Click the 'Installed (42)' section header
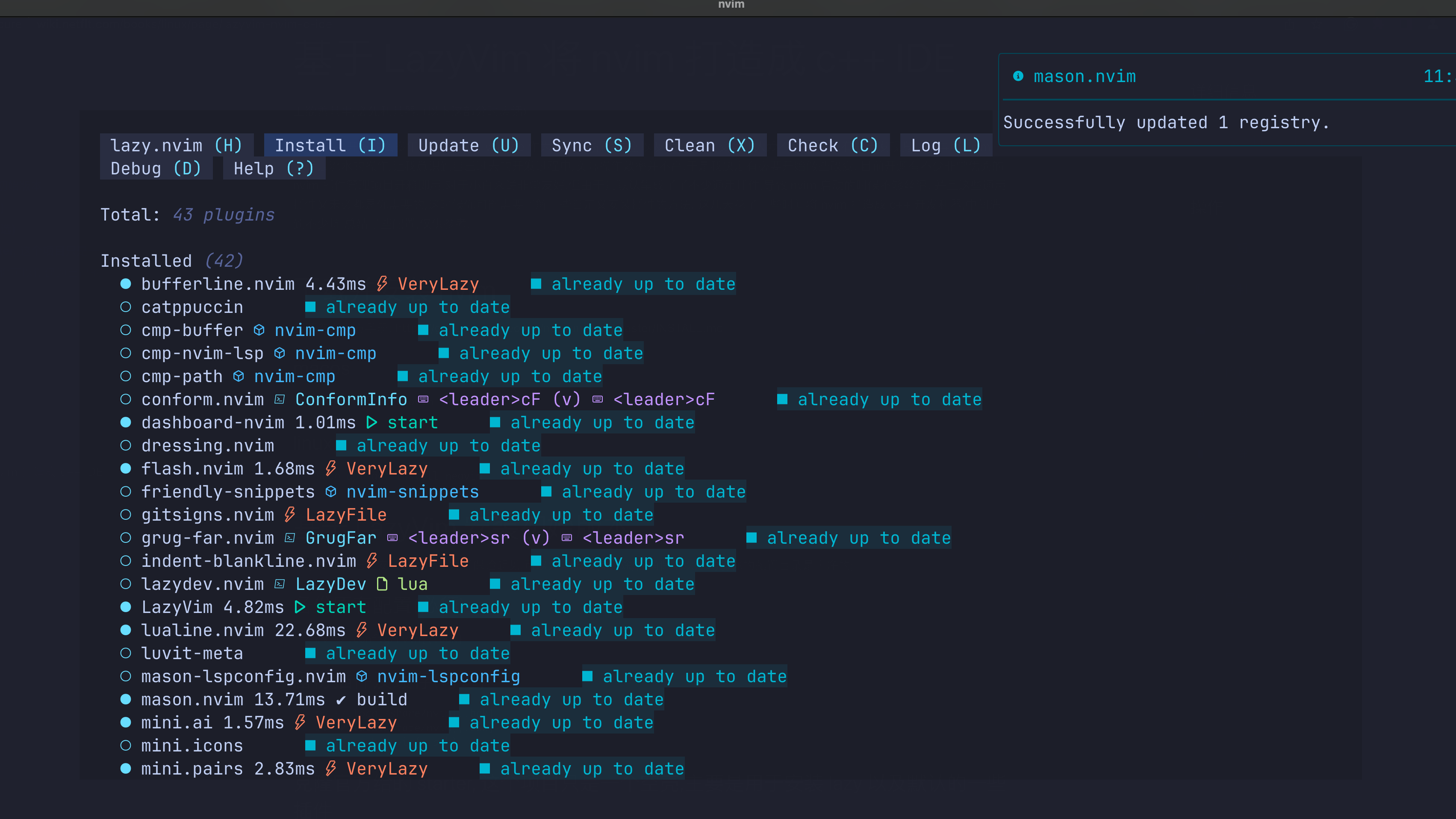Viewport: 1456px width, 819px height. point(172,261)
